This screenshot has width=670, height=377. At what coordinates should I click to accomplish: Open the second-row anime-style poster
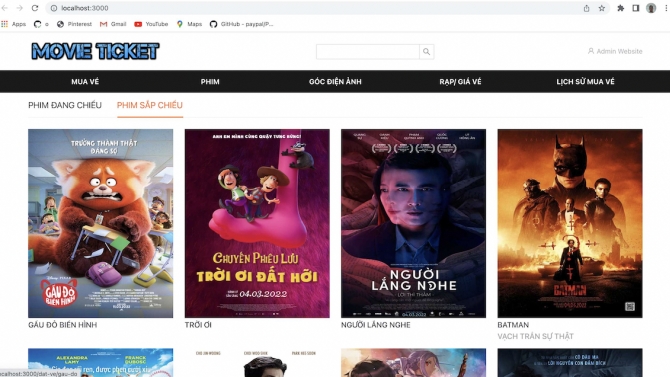tap(413, 362)
